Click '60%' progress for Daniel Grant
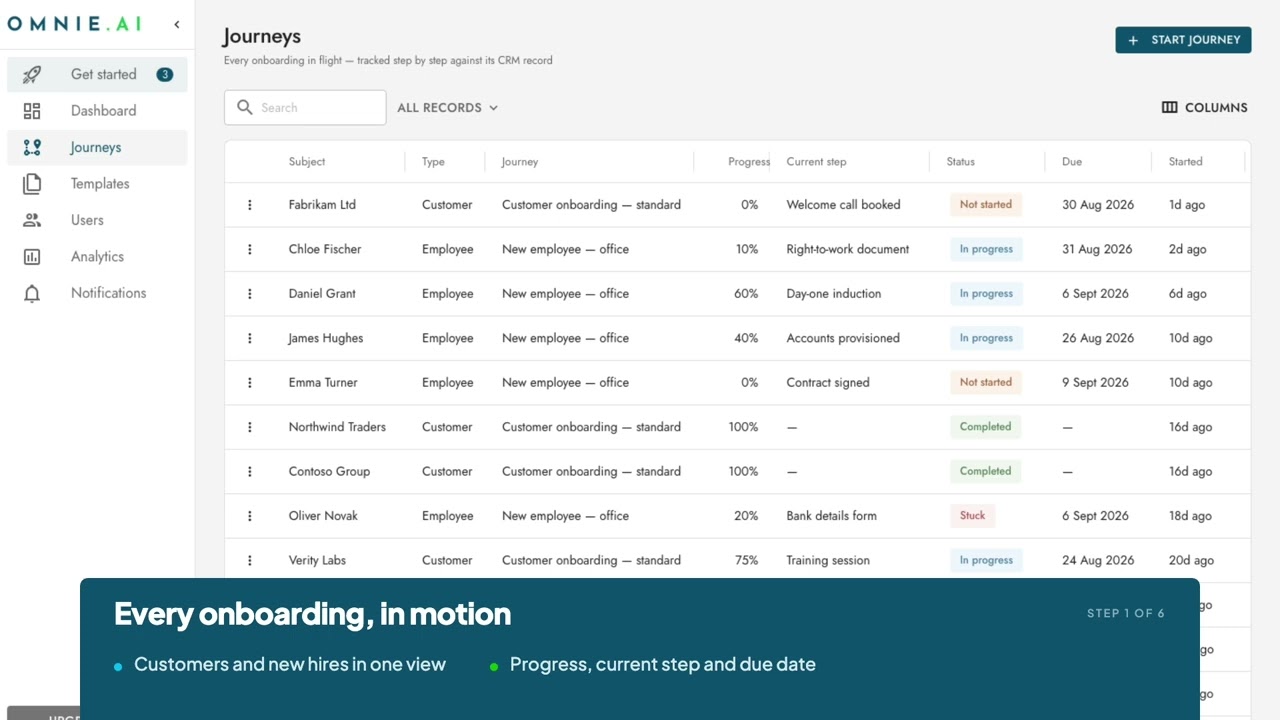Viewport: 1280px width, 720px height. pyautogui.click(x=746, y=294)
